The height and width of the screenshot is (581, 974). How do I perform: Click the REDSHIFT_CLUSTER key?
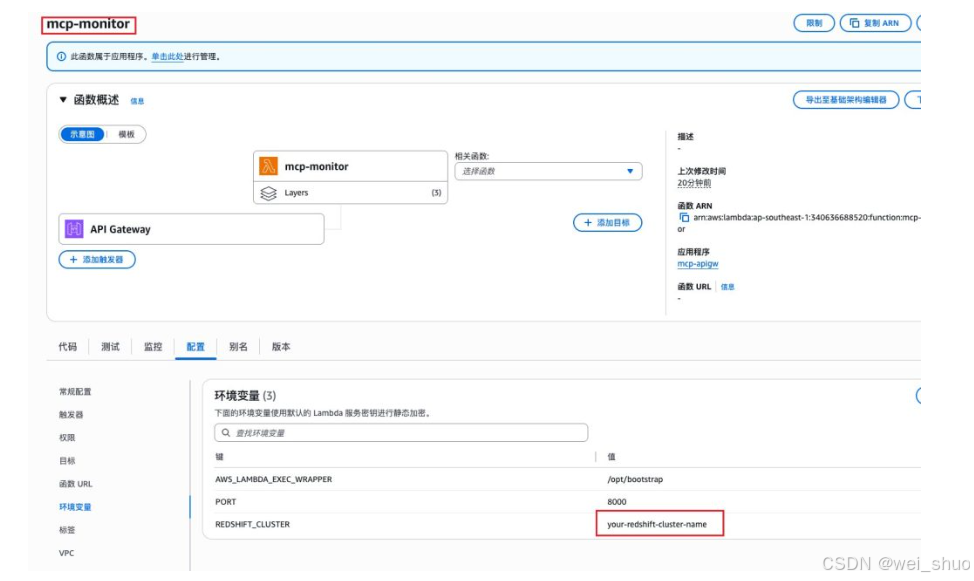(252, 524)
